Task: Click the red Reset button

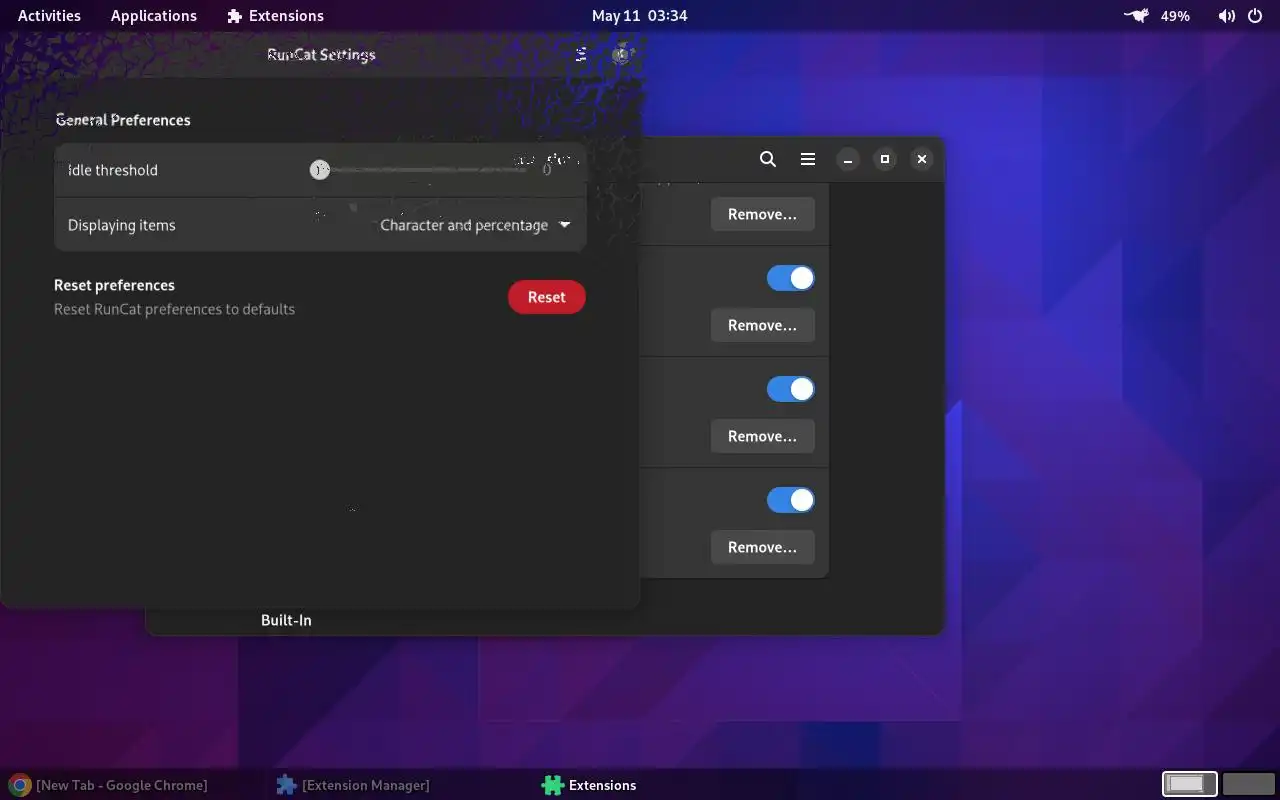Action: pos(547,297)
